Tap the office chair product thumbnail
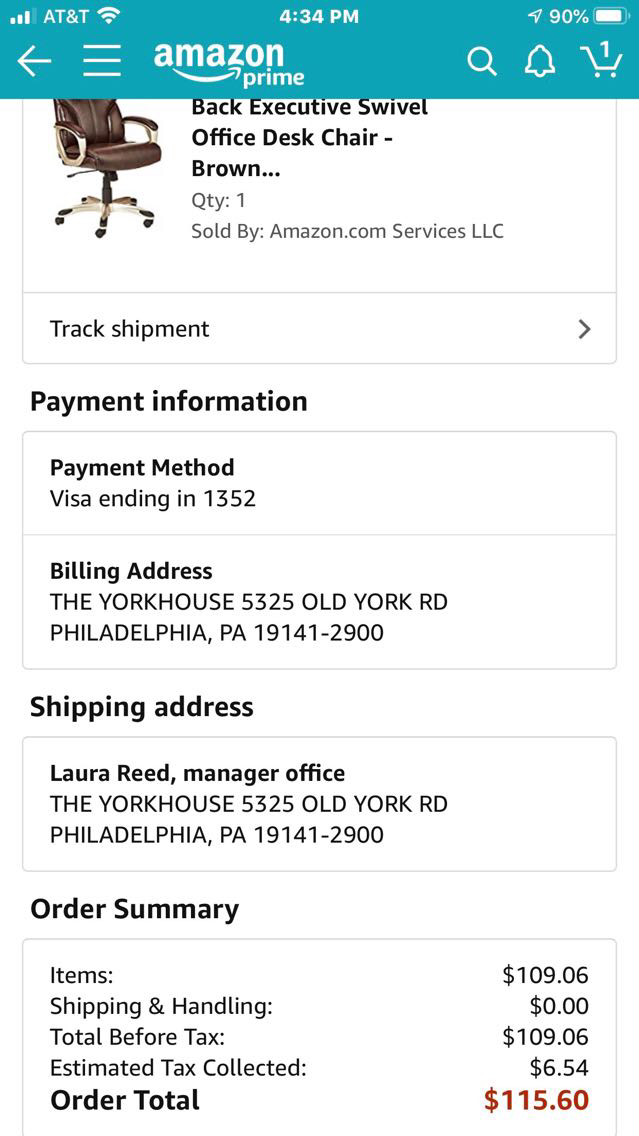Screen dimensions: 639x1136 point(107,166)
